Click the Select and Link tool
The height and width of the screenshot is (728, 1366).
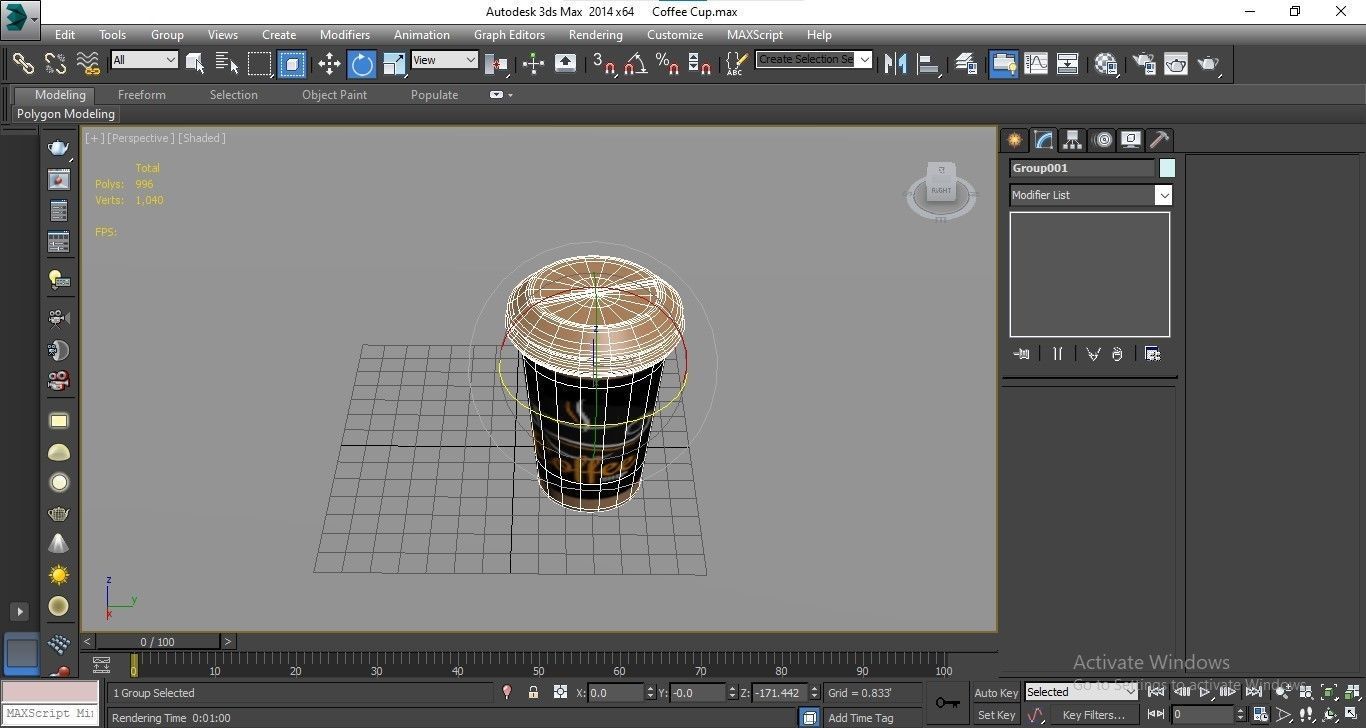point(22,63)
